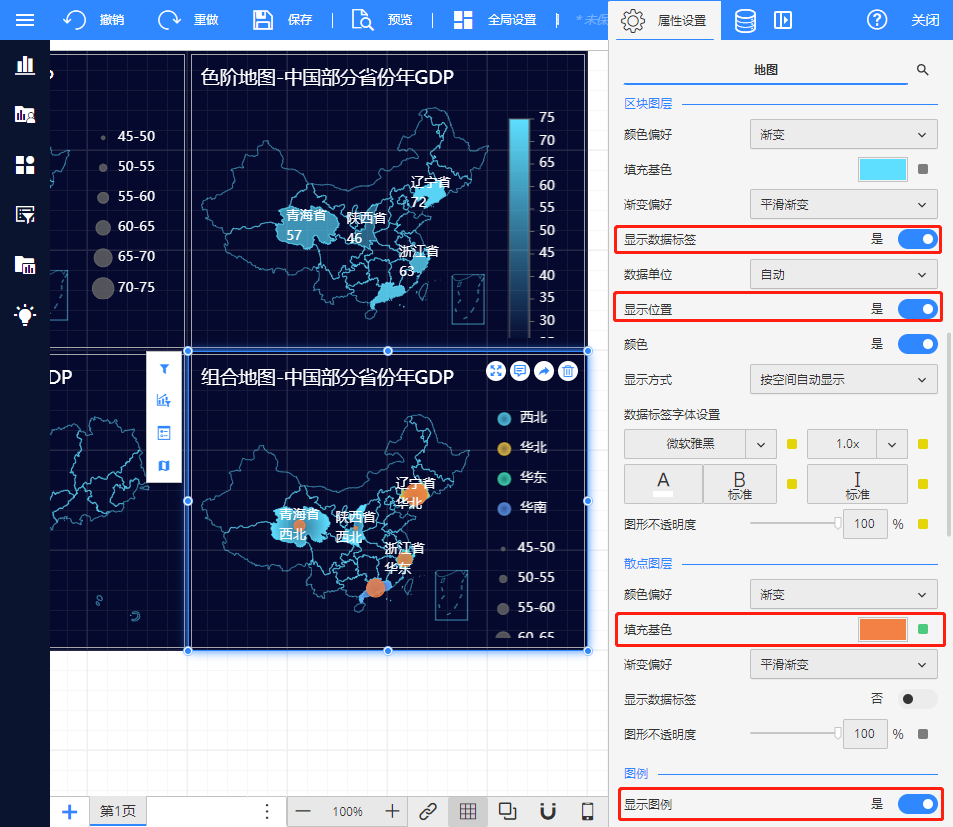Viewport: 953px width, 827px height.
Task: Click the trash icon on 组合地图 chart
Action: tap(568, 371)
